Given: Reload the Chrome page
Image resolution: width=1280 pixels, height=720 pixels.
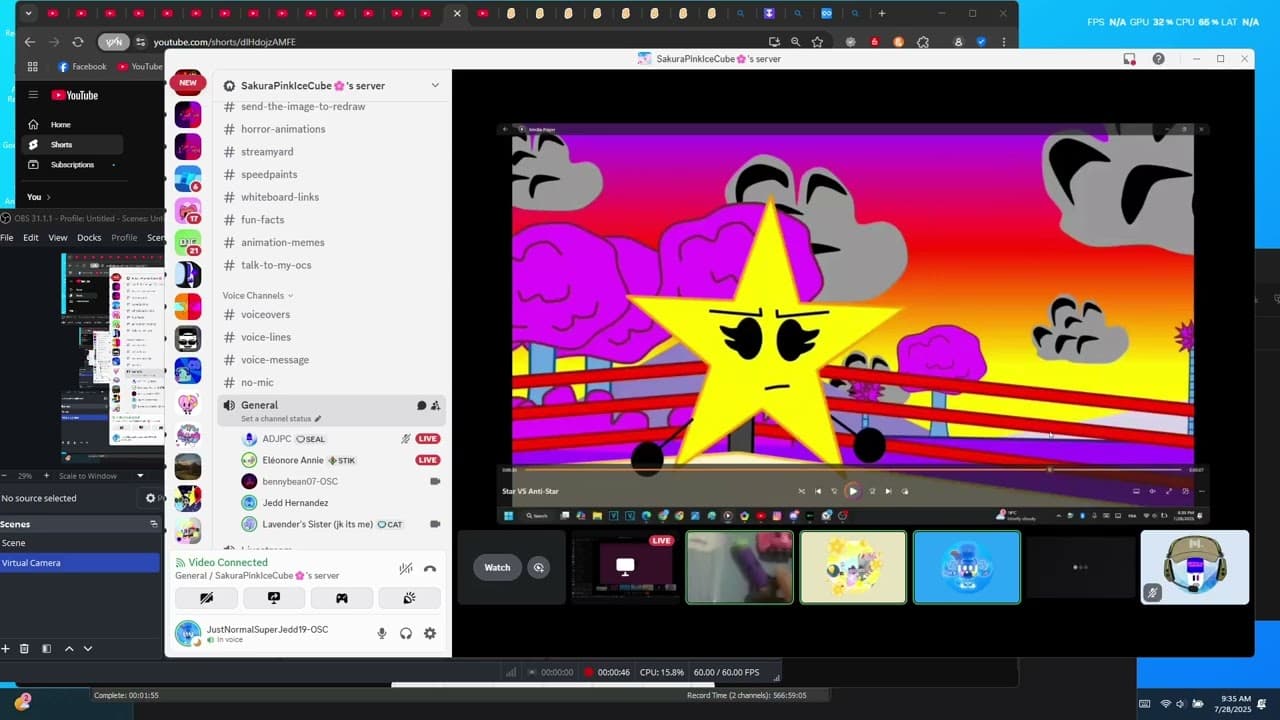Looking at the screenshot, I should [x=78, y=42].
